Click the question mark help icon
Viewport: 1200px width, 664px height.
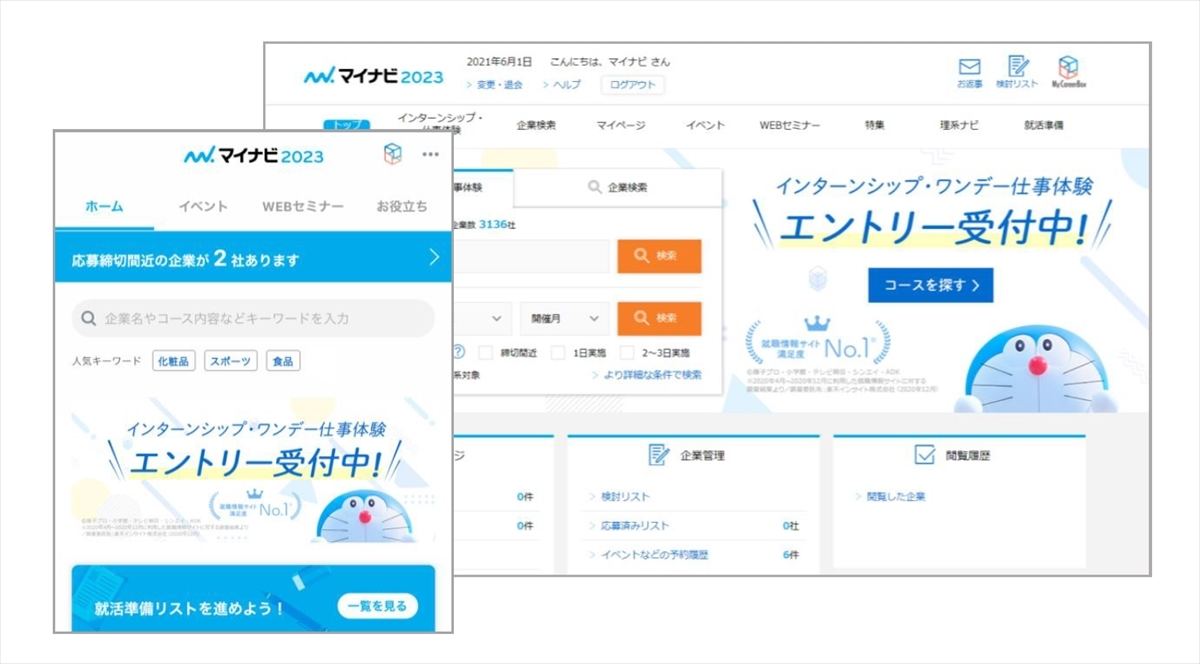[x=458, y=352]
